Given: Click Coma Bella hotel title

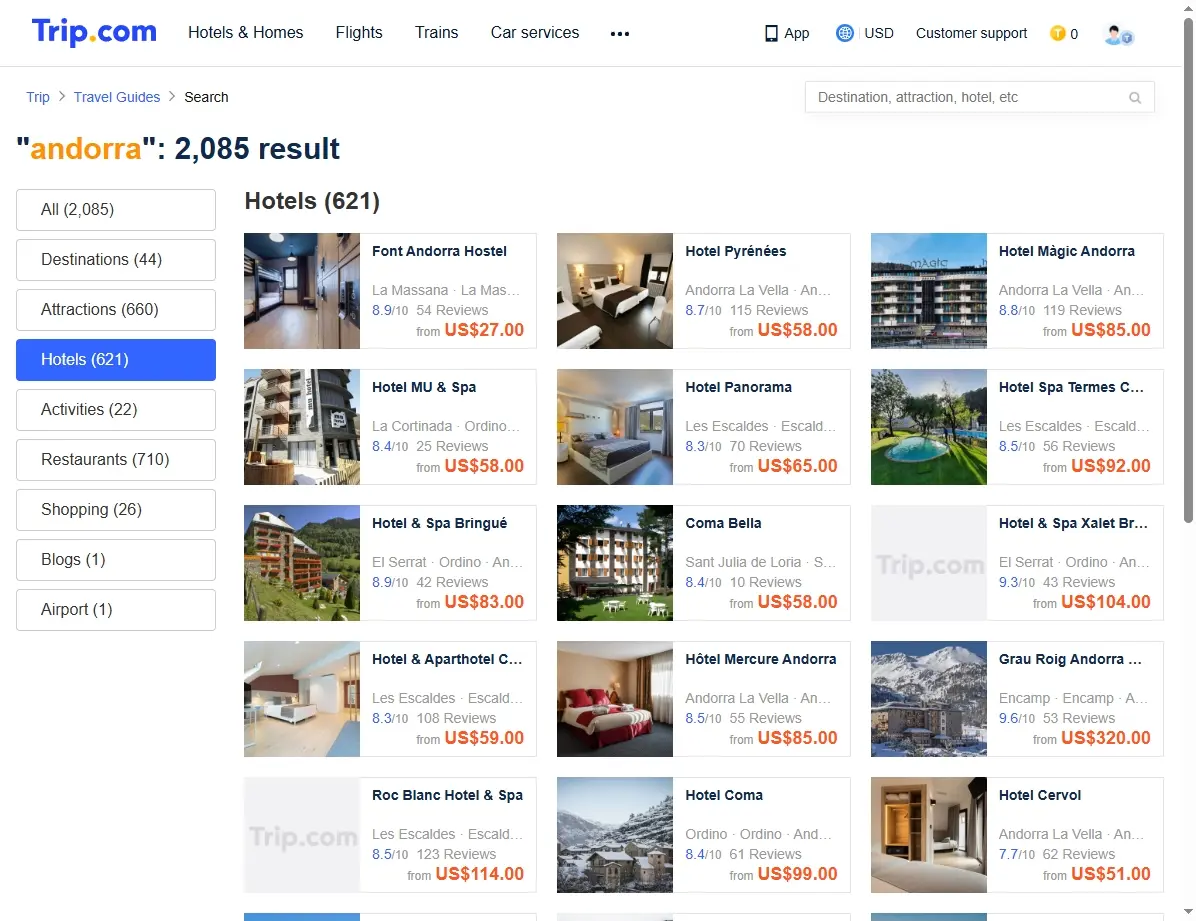Looking at the screenshot, I should coord(723,523).
